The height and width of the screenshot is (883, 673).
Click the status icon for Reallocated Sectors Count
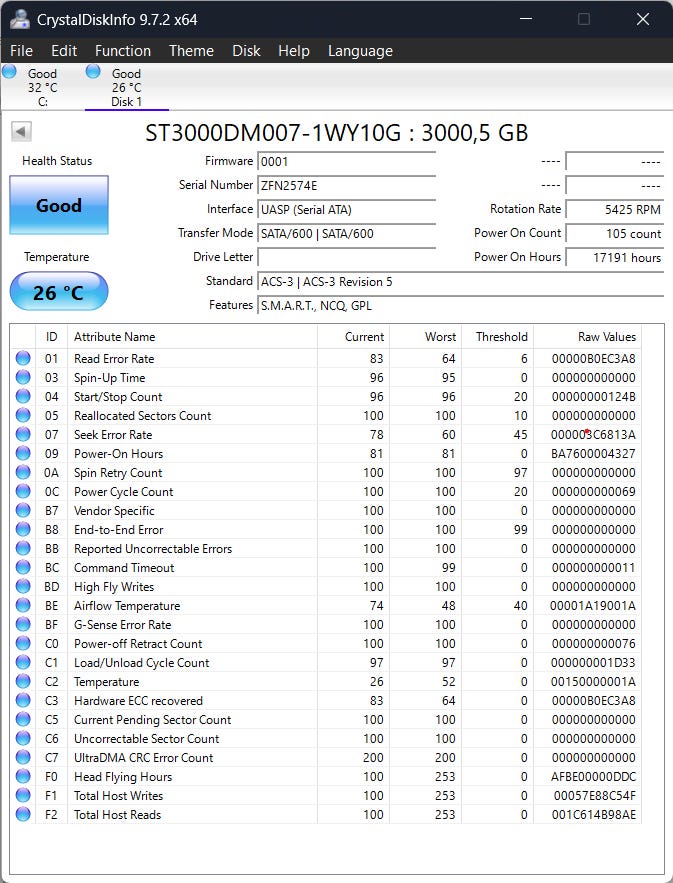[x=23, y=416]
